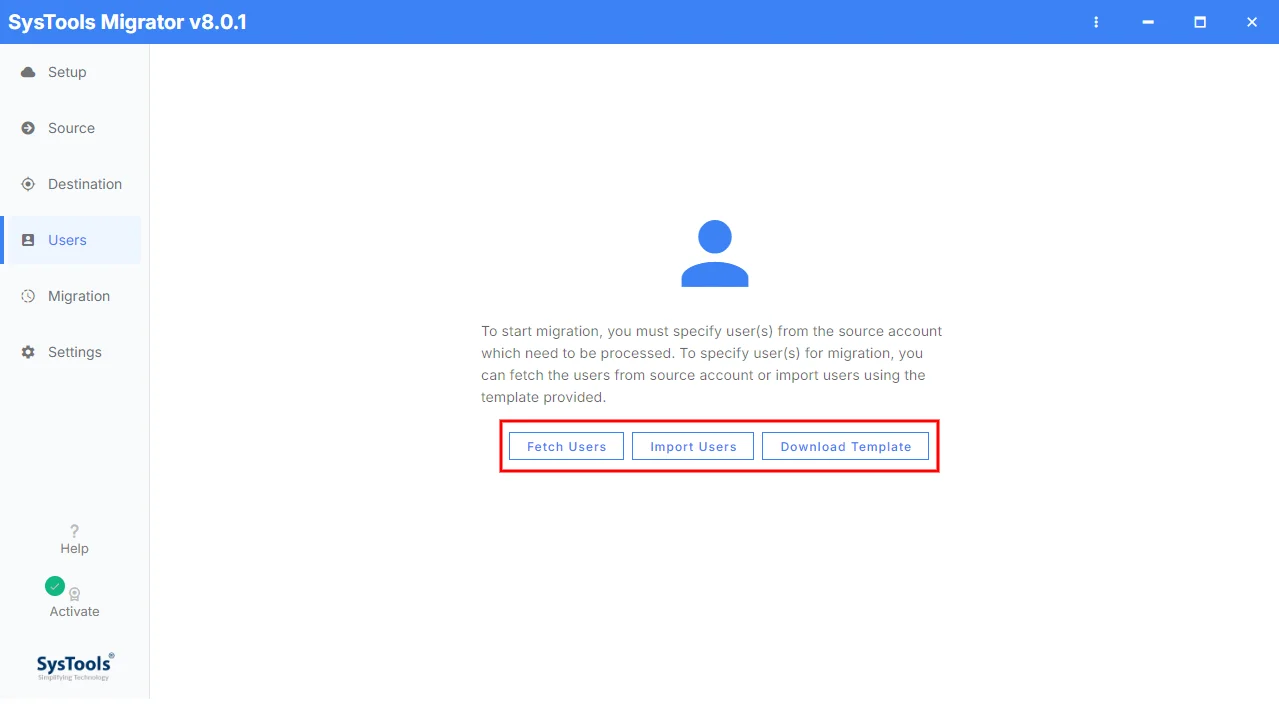Click the Setup cloud icon

(x=28, y=72)
